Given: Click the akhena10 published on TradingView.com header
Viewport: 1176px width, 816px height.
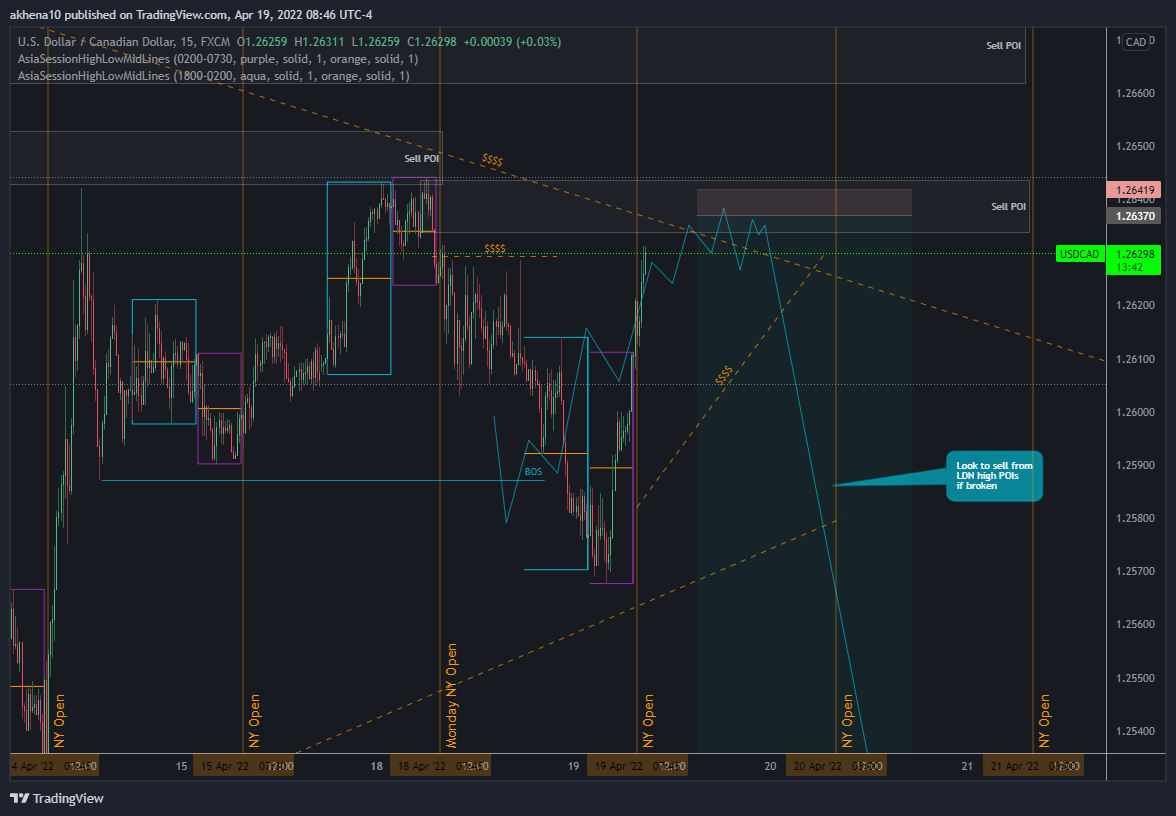Looking at the screenshot, I should coord(191,15).
